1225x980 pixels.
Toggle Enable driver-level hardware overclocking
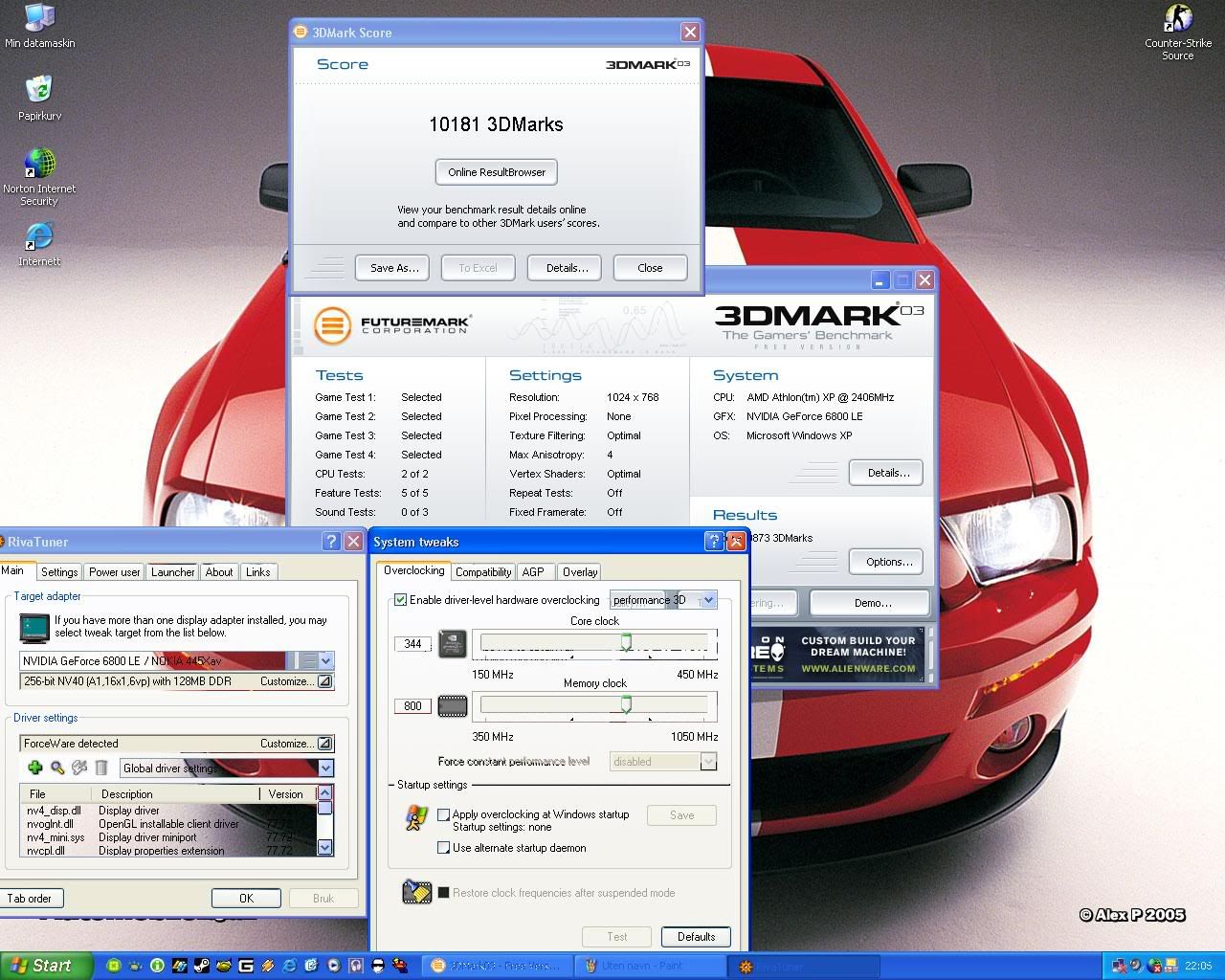(401, 600)
